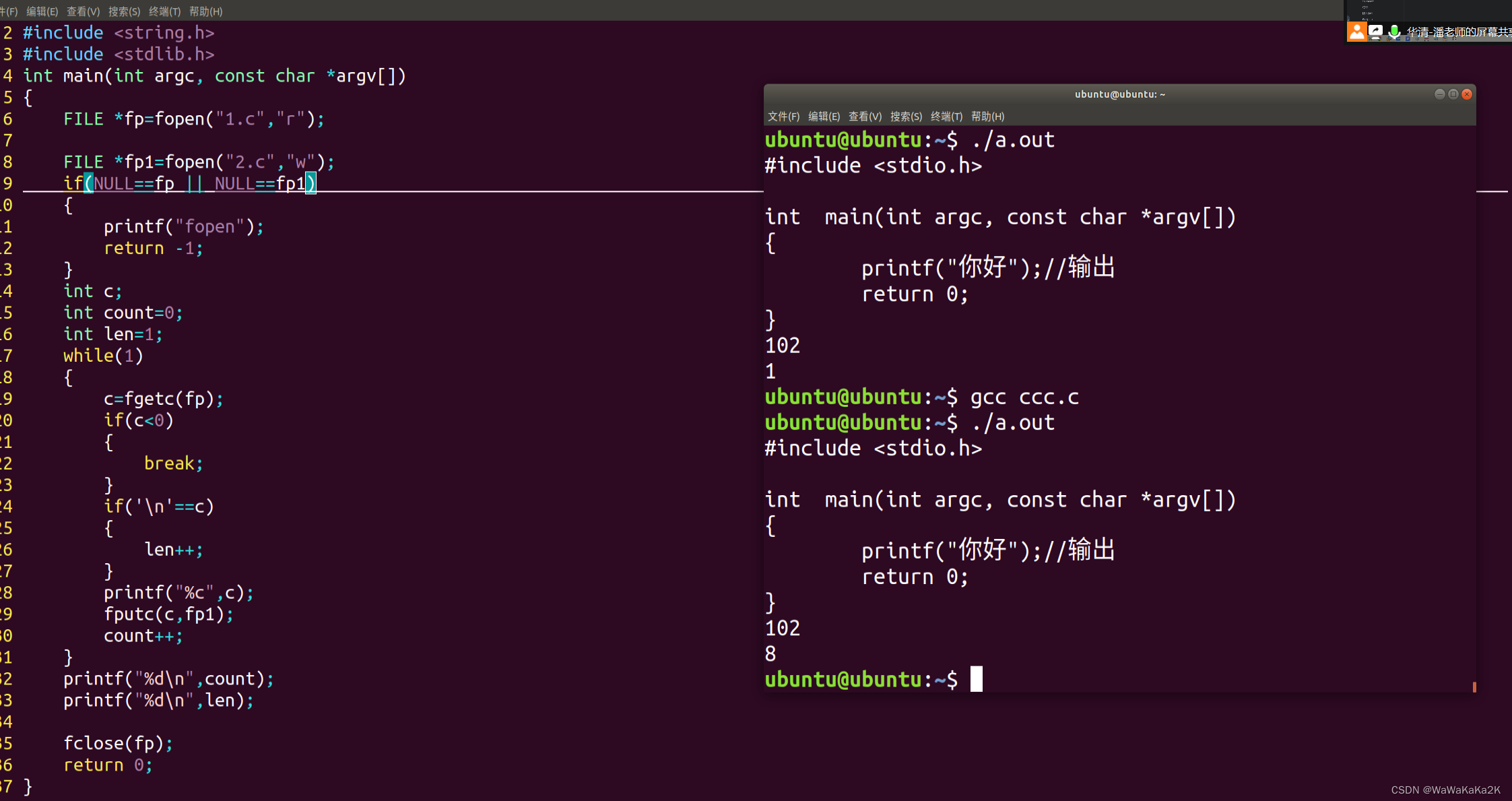Click the terminal prompt cursor block
Screen dimensions: 1512x801
(x=976, y=679)
